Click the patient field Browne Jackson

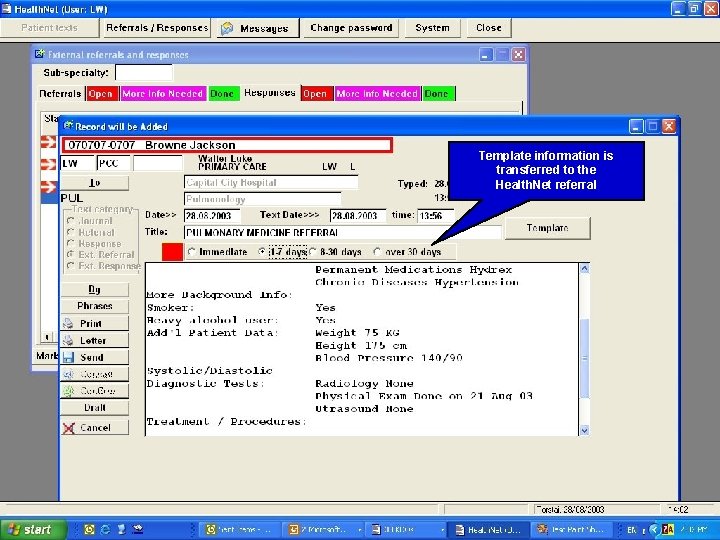(x=227, y=145)
